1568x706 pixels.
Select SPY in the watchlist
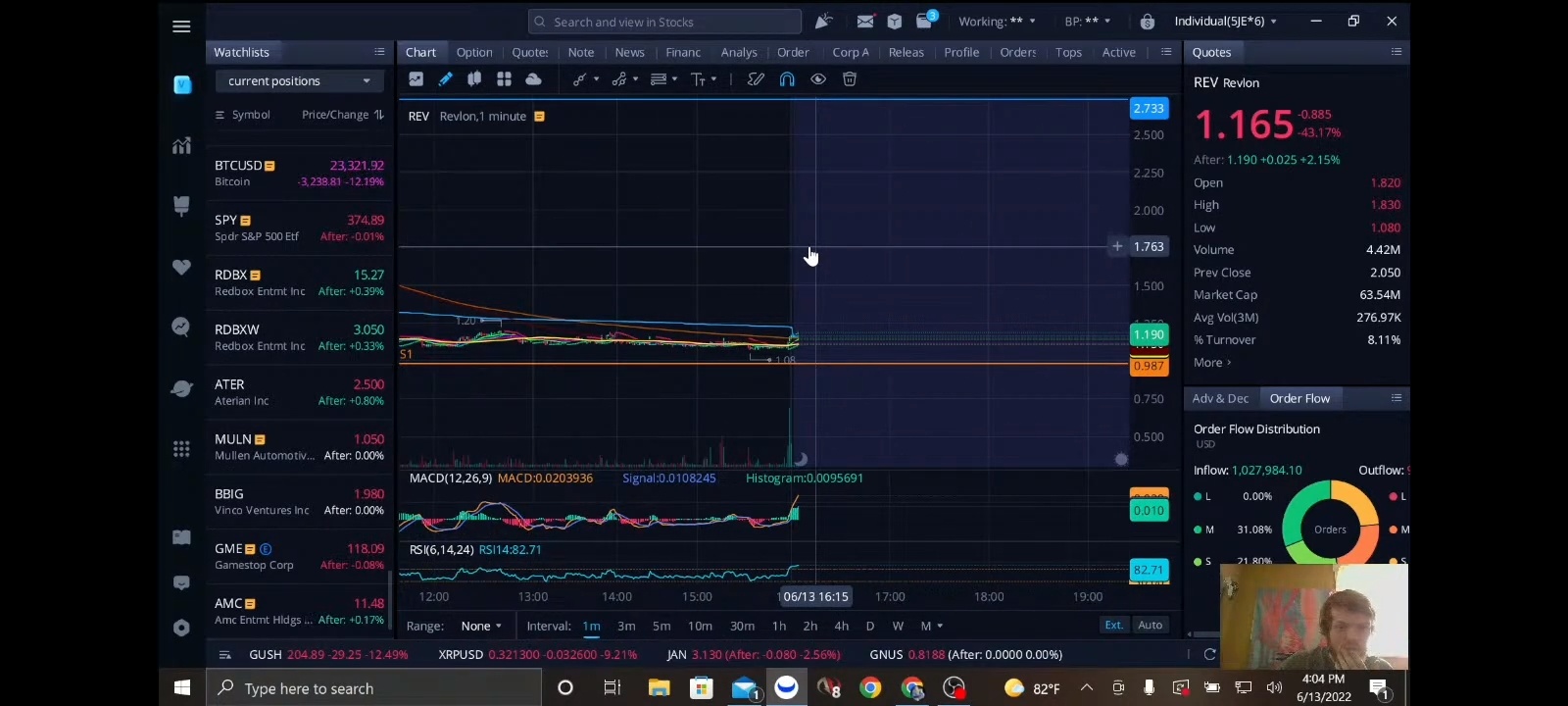point(299,227)
